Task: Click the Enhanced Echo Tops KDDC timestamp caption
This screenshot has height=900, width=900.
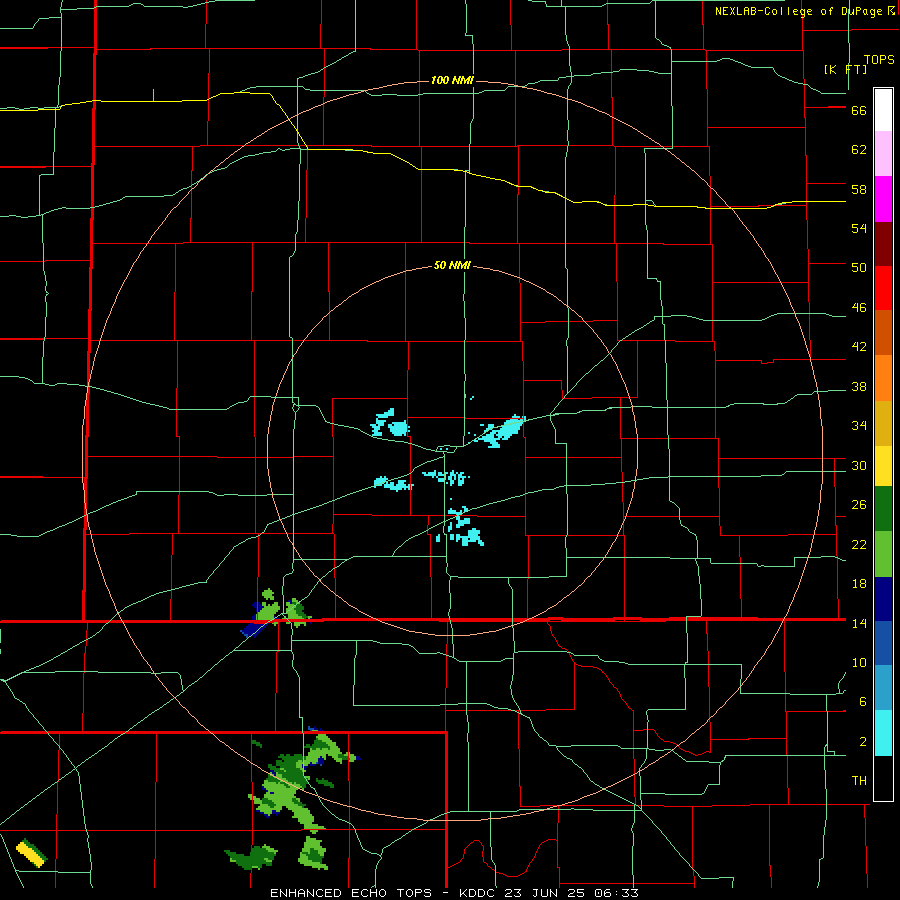Action: click(454, 893)
